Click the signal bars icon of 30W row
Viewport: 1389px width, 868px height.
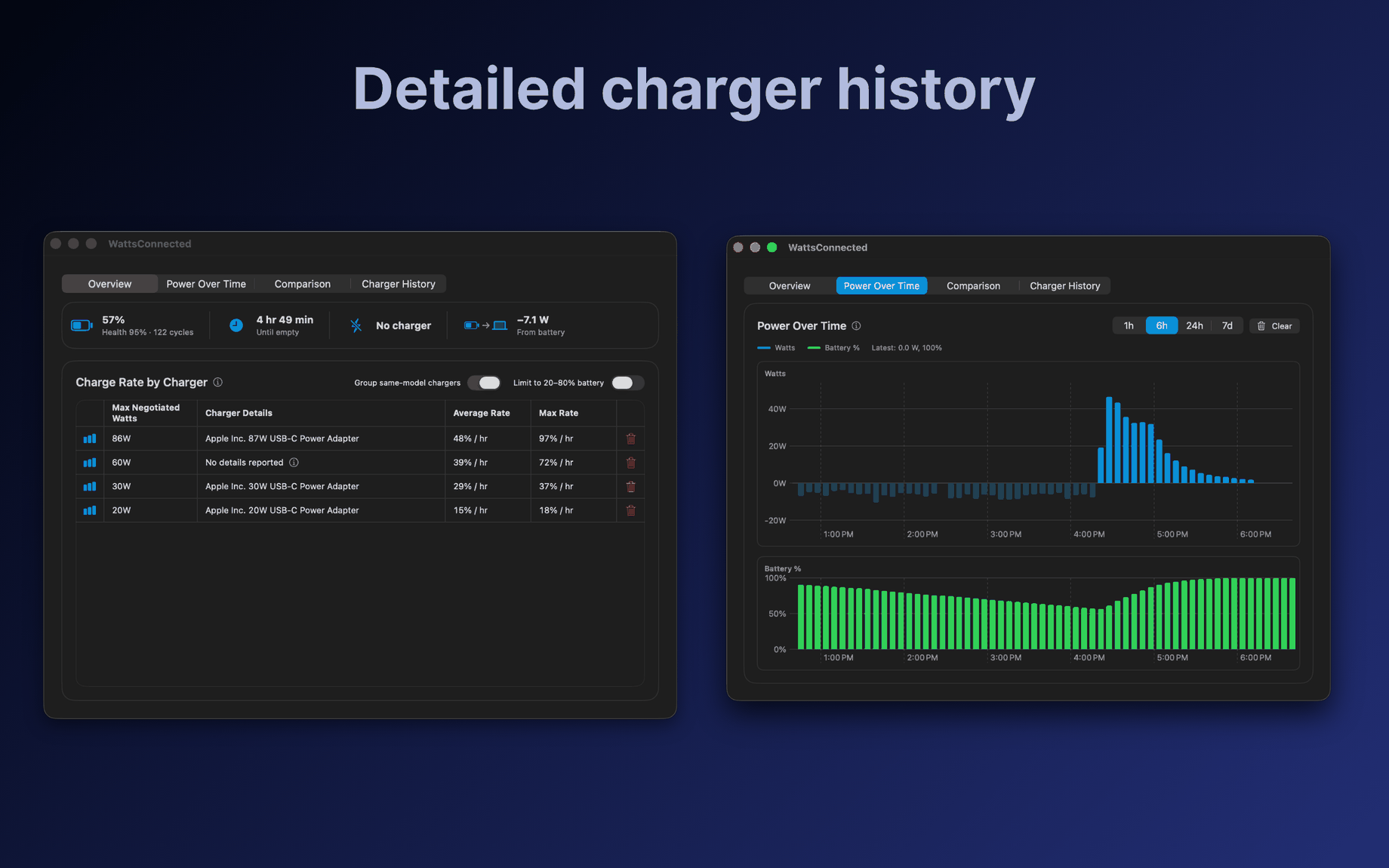tap(90, 487)
